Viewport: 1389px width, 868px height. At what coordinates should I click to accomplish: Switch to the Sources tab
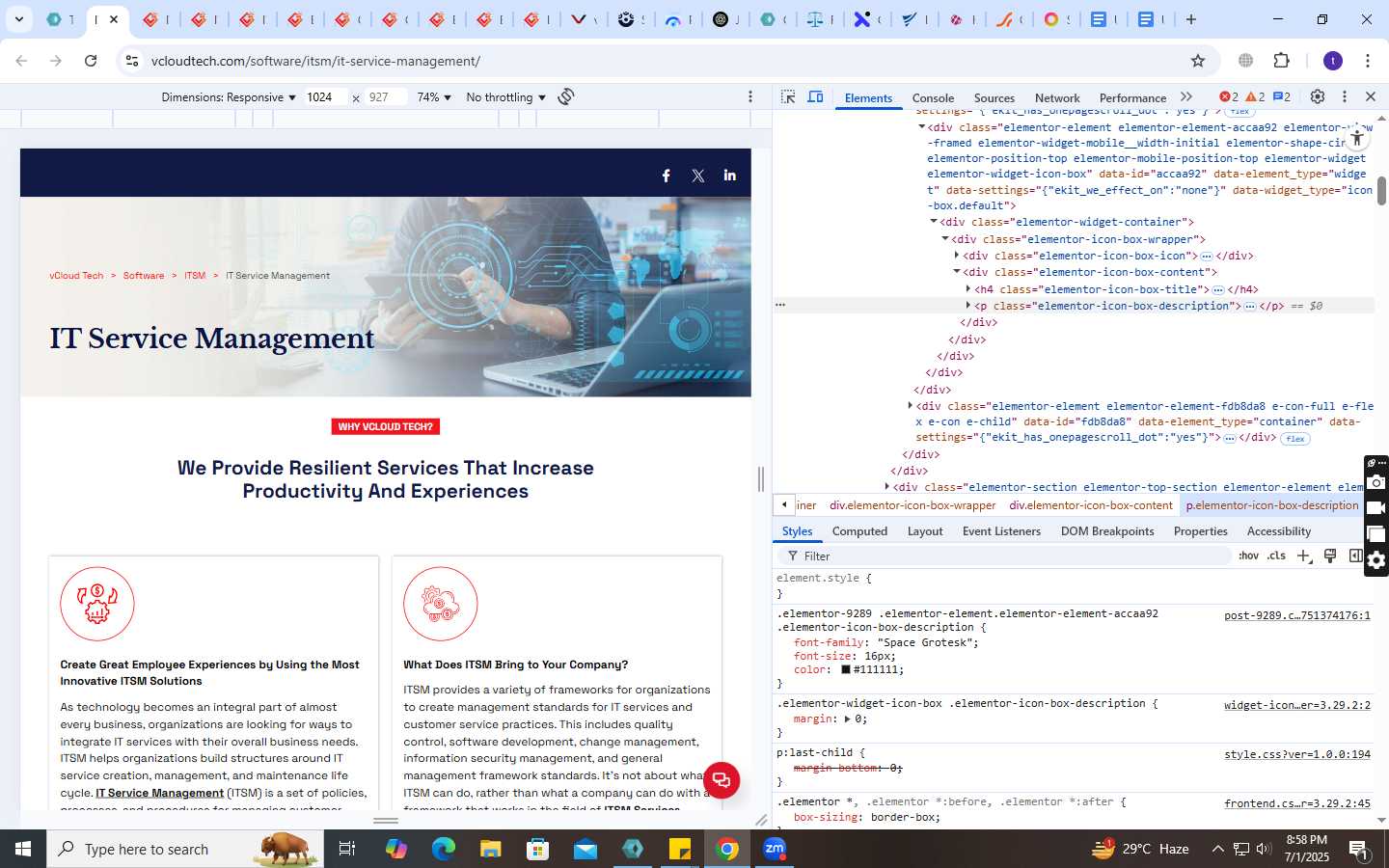[x=994, y=98]
